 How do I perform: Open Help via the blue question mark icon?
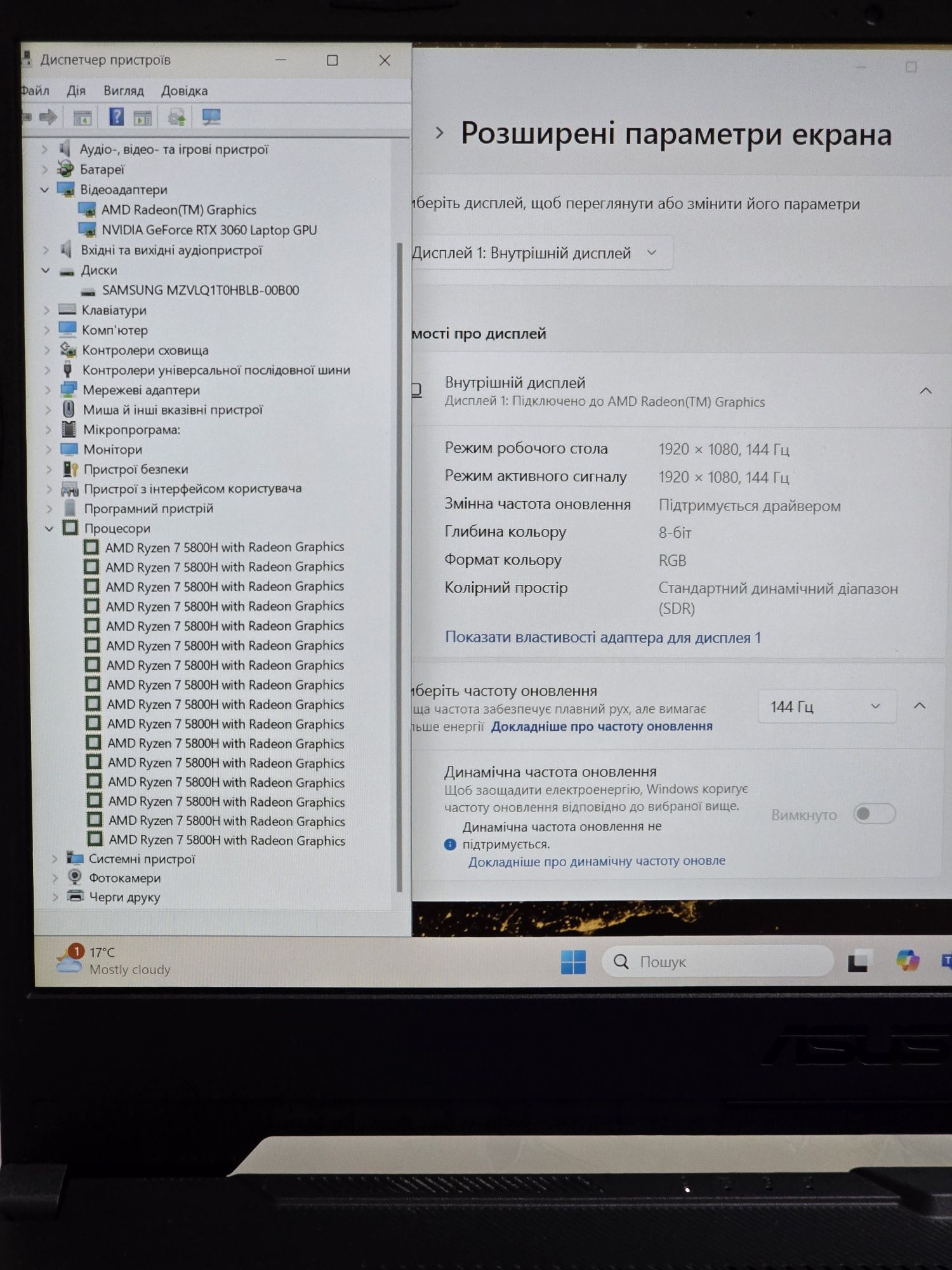[116, 117]
